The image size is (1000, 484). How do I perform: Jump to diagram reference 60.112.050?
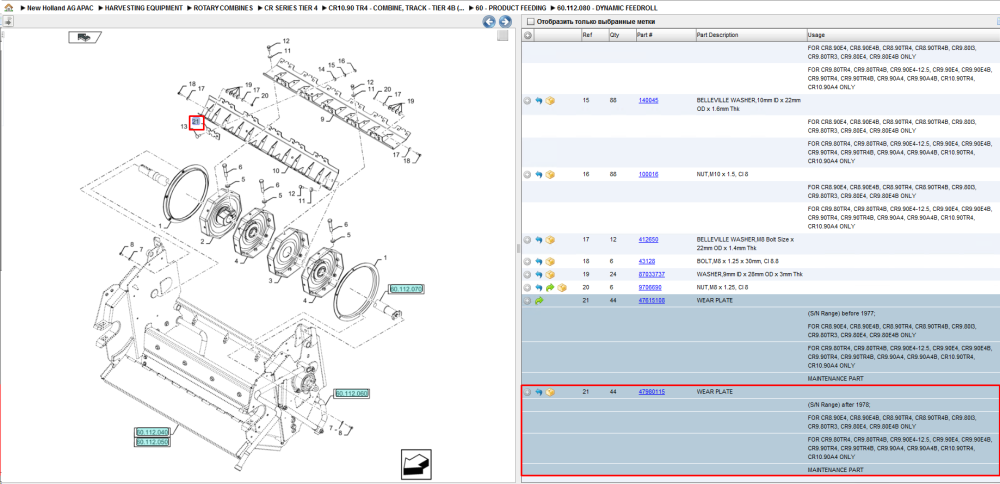152,442
